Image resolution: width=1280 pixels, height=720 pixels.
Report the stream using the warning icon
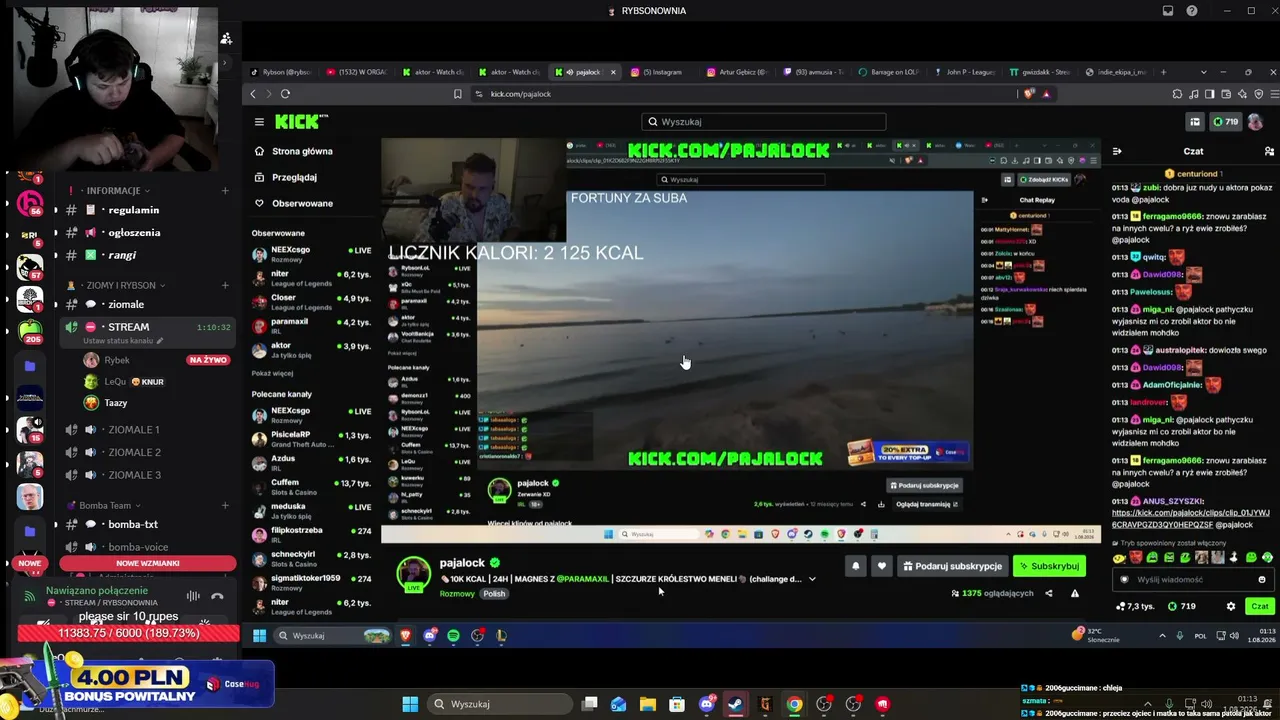(x=1075, y=593)
